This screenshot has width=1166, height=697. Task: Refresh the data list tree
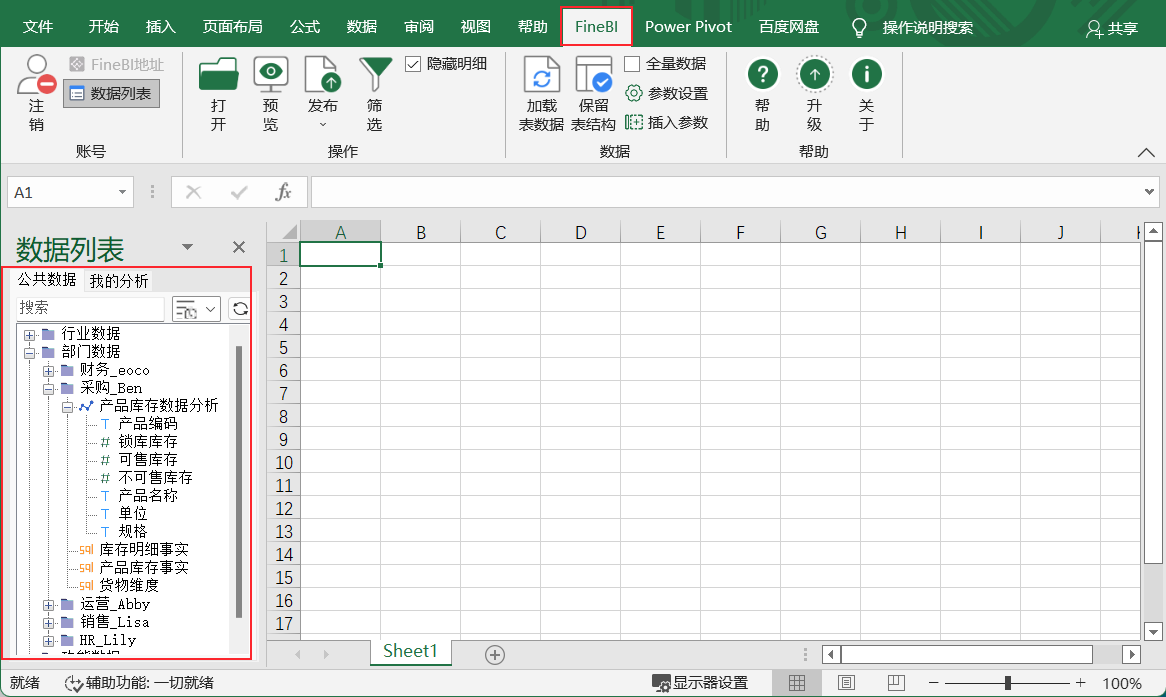[x=239, y=308]
